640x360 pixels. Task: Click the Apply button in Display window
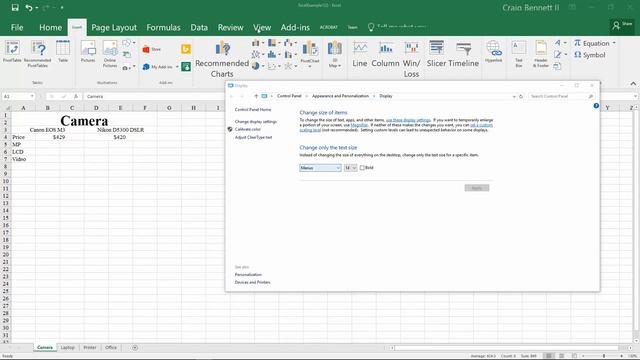(x=477, y=188)
